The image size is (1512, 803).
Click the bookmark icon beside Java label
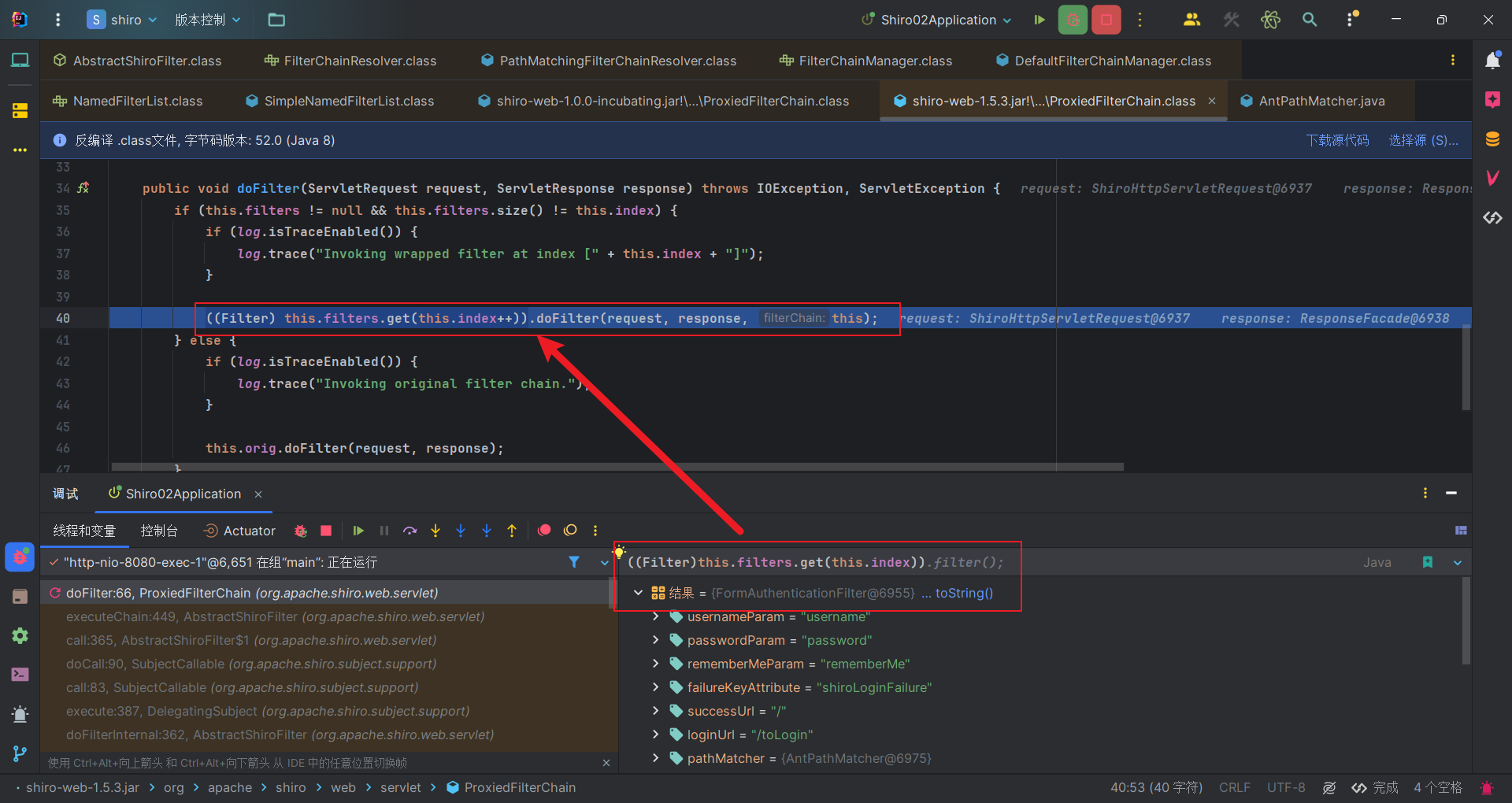(1428, 562)
